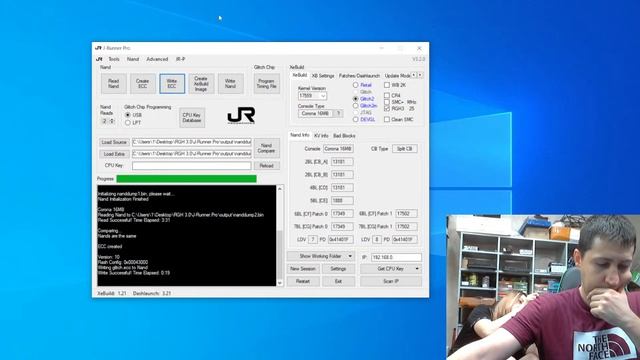Adjust the Nand Reads stepper
Image resolution: width=640 pixels, height=360 pixels.
tap(112, 121)
